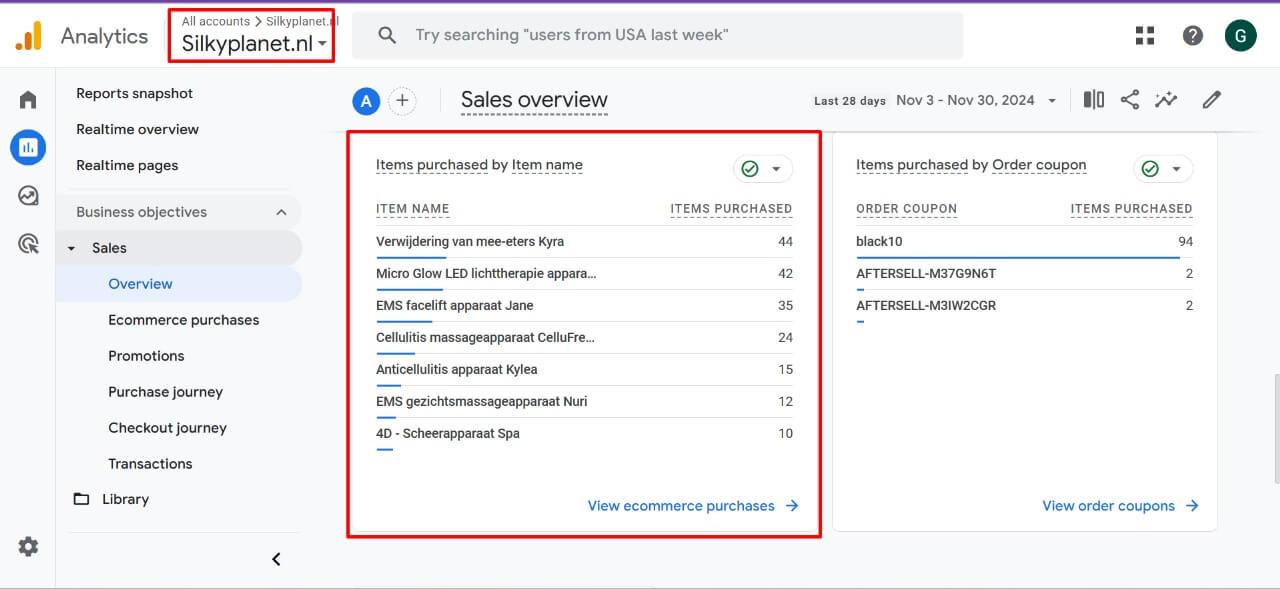Open Checkout journey report in sidebar
Viewport: 1280px width, 589px height.
[167, 428]
